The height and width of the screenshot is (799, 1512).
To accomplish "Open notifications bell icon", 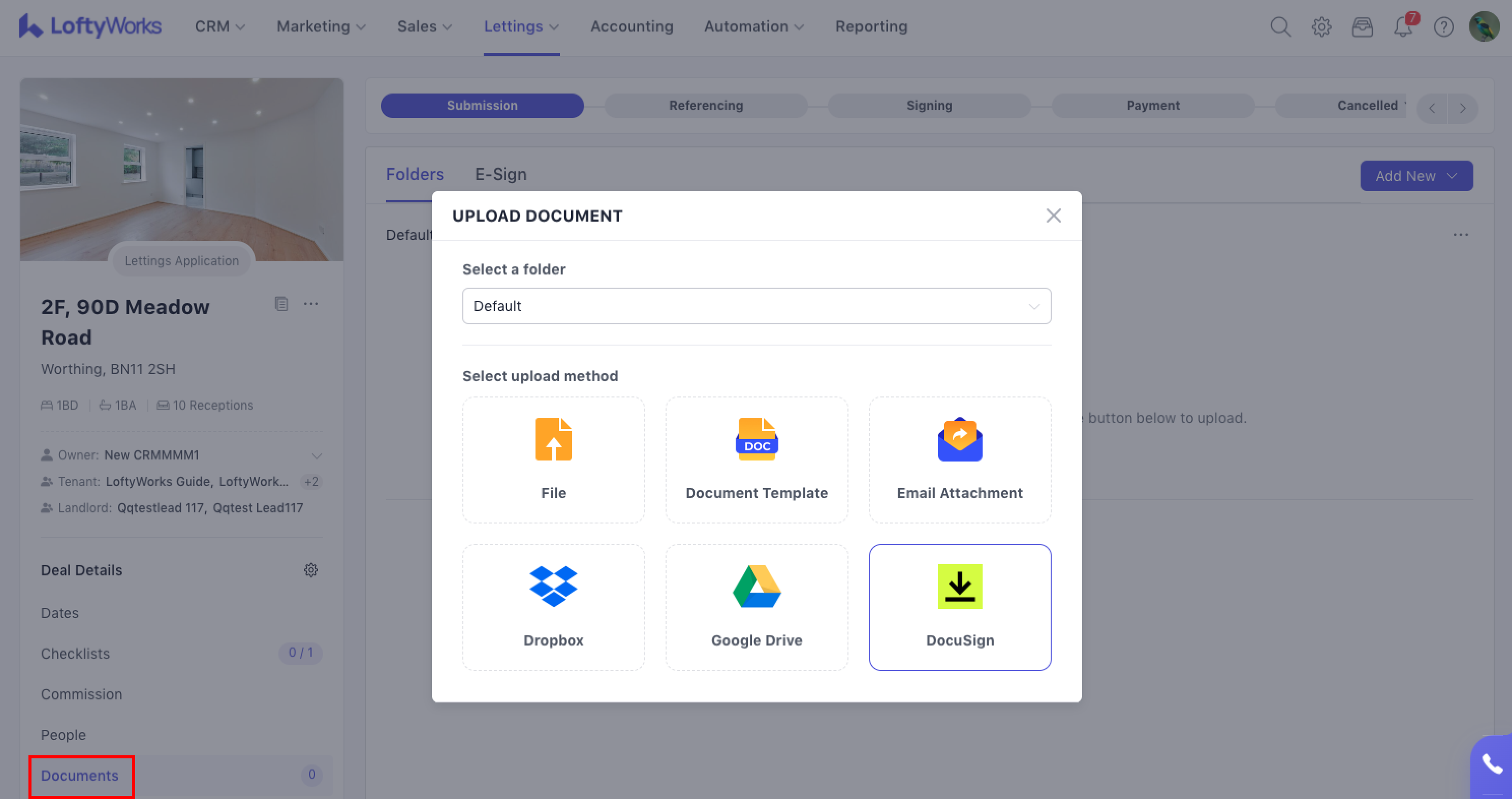I will [x=1403, y=27].
